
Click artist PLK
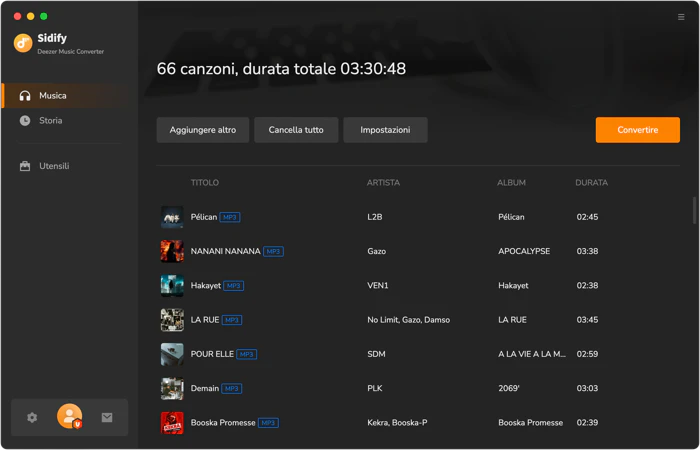click(x=375, y=388)
